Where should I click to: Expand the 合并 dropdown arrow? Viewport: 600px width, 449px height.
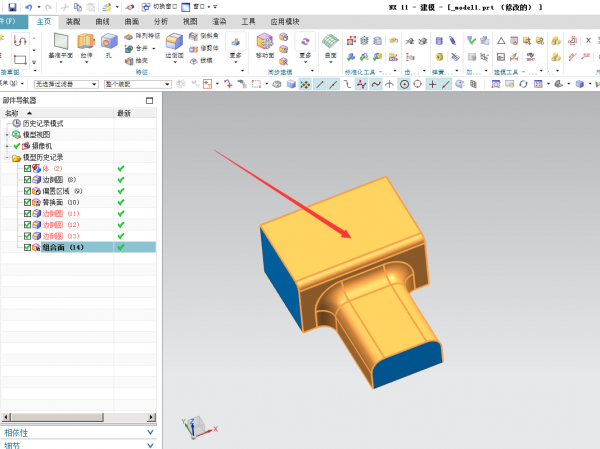click(x=154, y=49)
